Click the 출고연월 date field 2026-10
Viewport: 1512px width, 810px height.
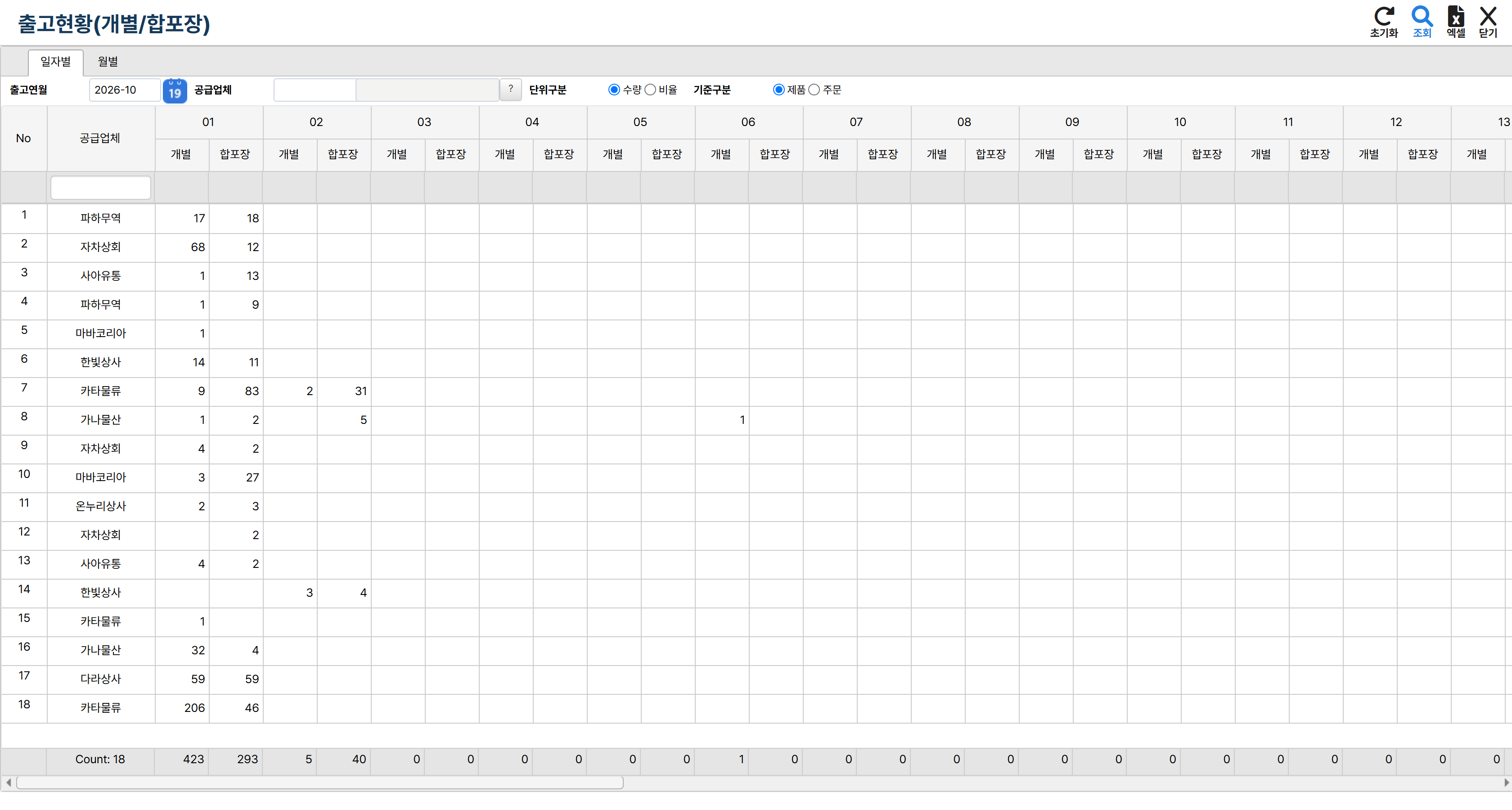click(125, 90)
